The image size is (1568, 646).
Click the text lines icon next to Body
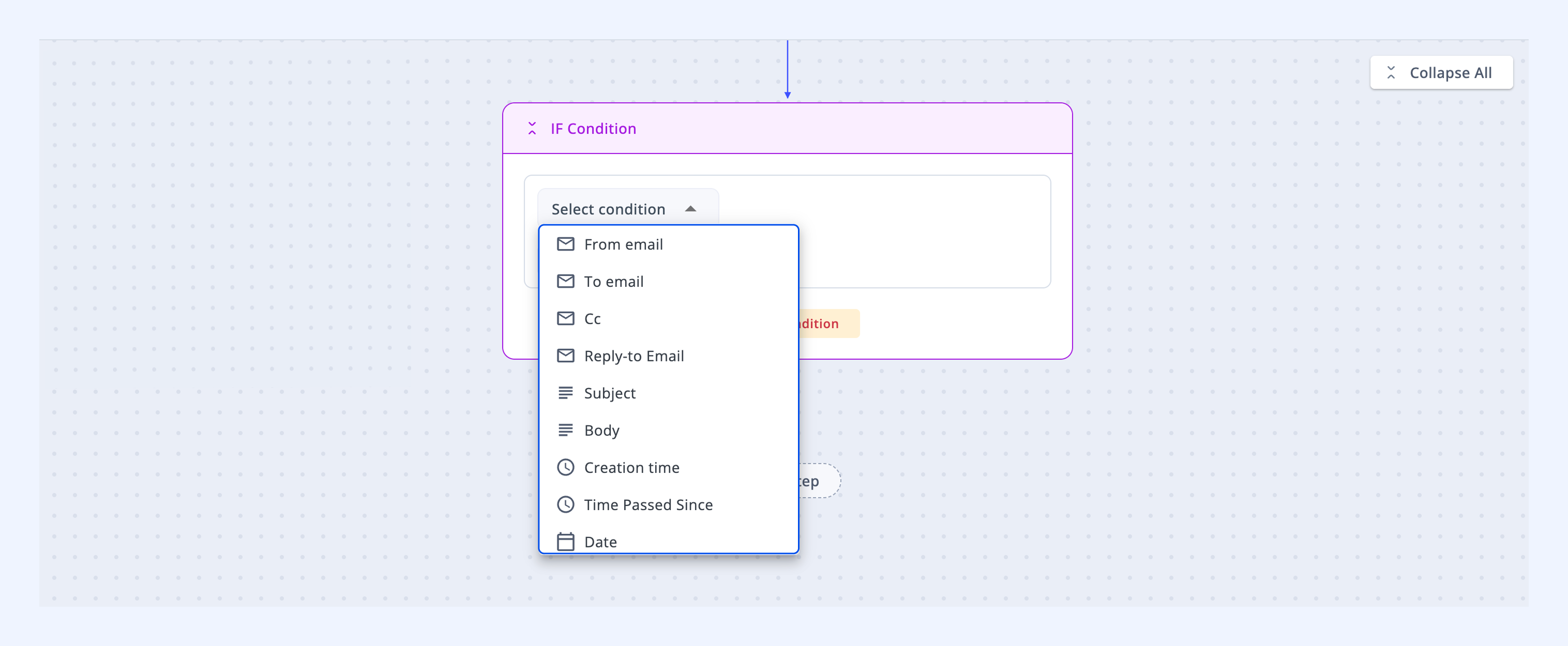[565, 430]
